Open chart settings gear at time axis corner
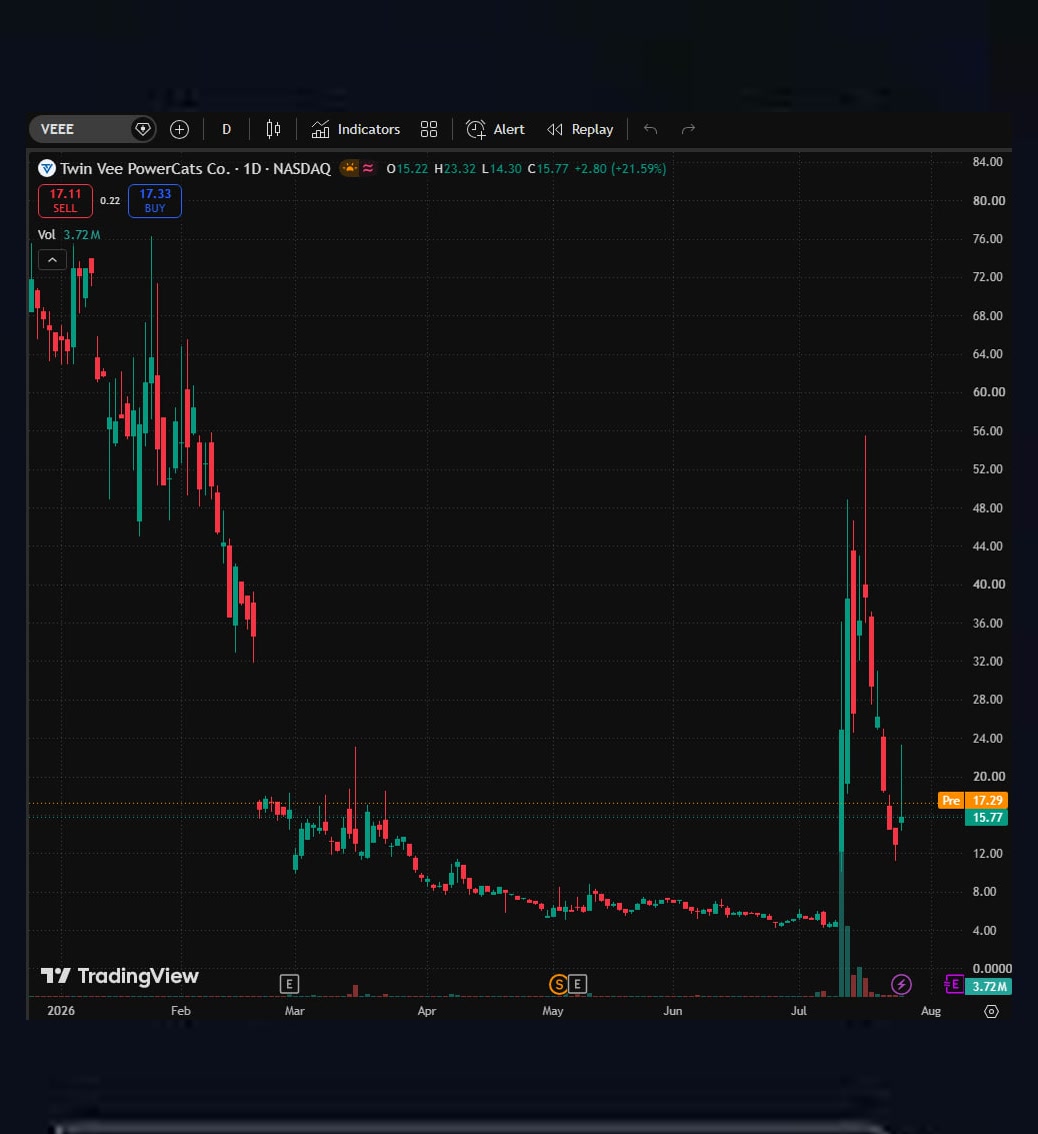This screenshot has height=1134, width=1038. (x=992, y=1011)
